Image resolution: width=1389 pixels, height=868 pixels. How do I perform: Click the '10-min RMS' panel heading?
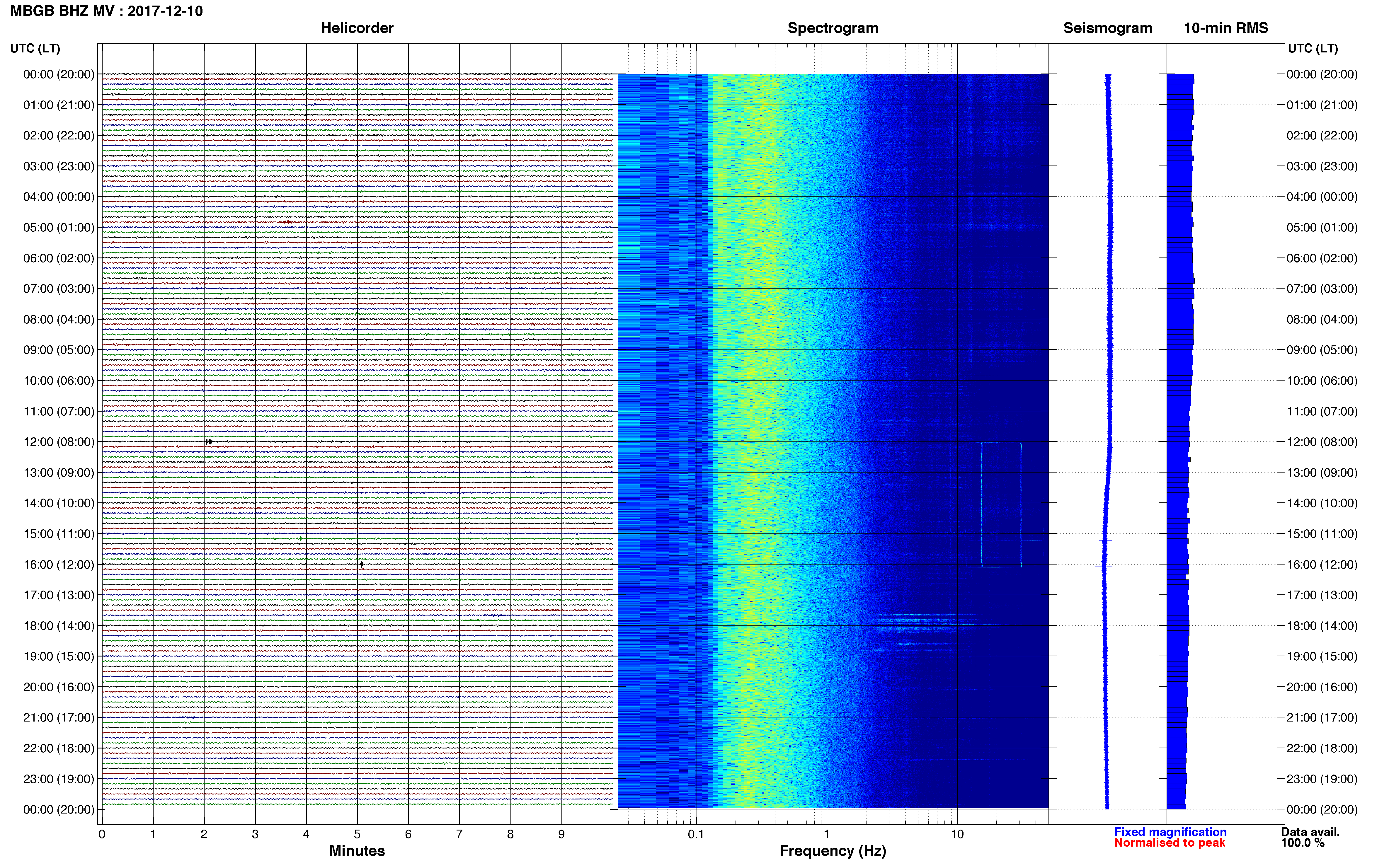click(x=1225, y=28)
